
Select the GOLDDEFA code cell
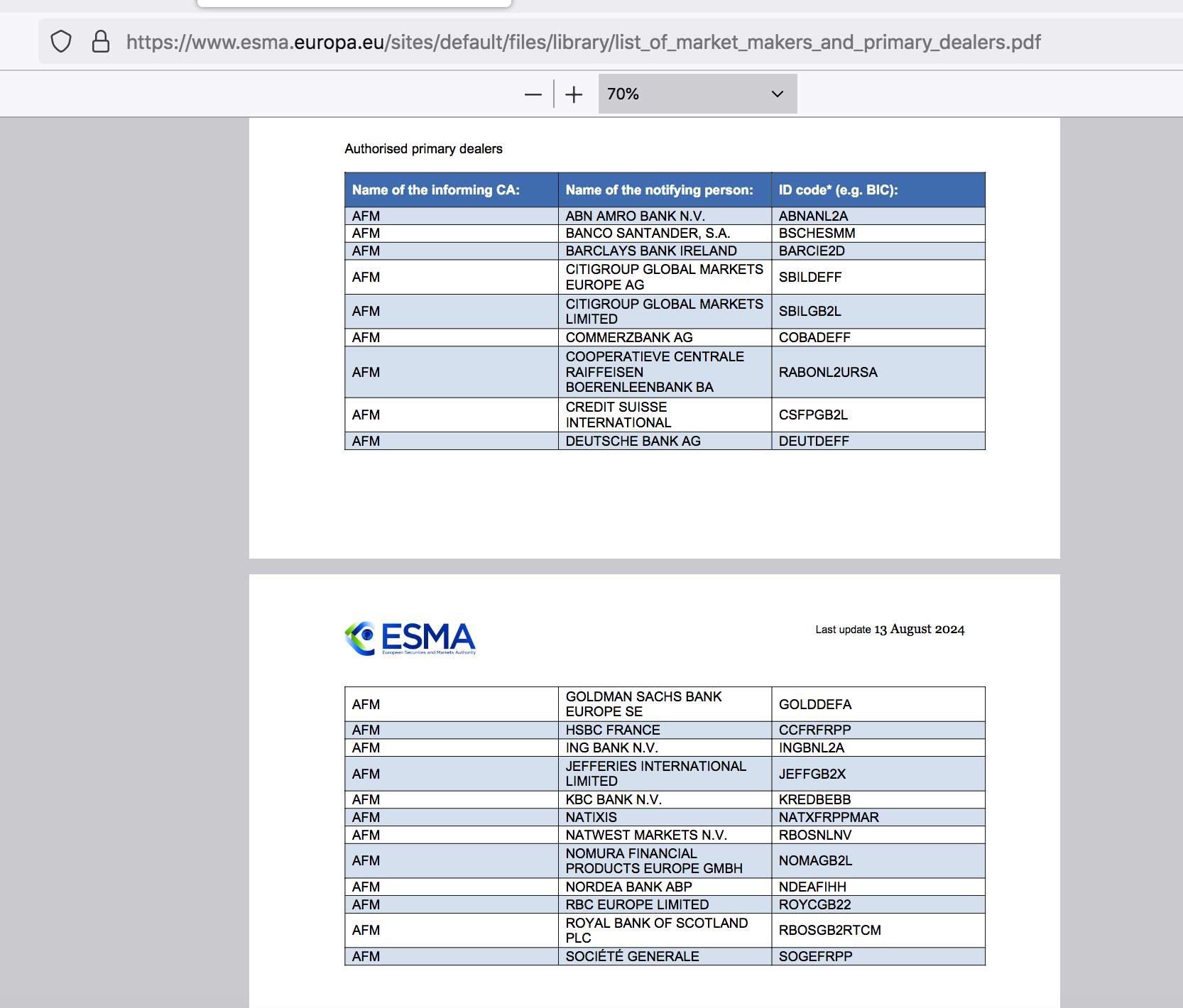878,704
